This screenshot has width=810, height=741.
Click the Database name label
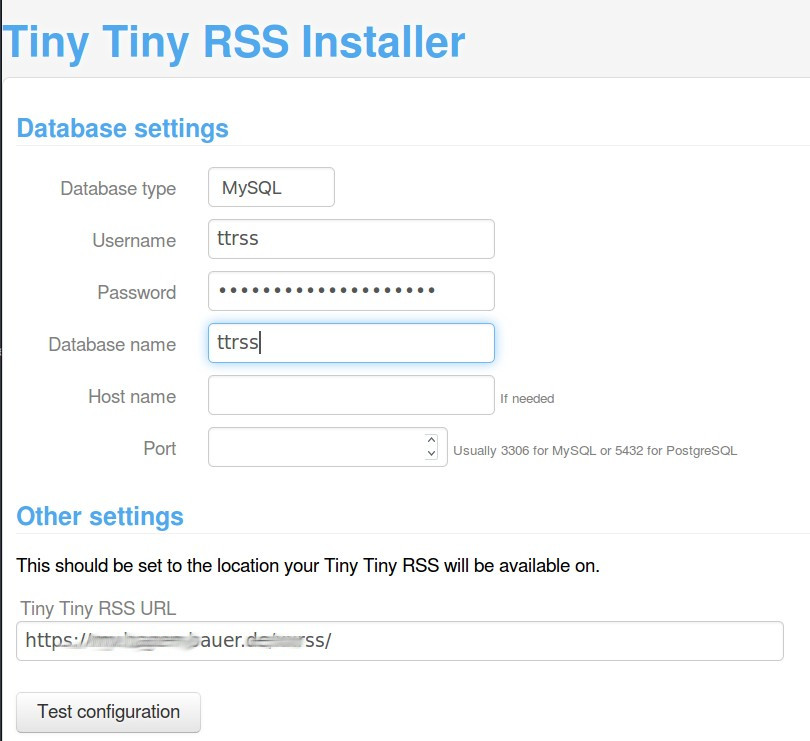(112, 345)
